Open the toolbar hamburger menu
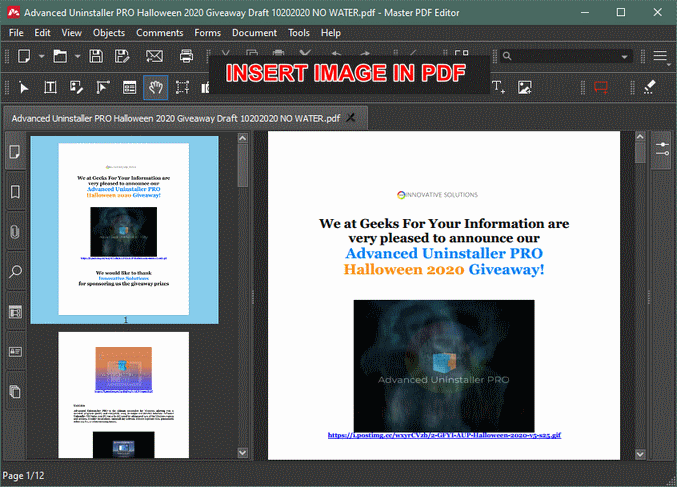Viewport: 677px width, 487px height. click(660, 56)
